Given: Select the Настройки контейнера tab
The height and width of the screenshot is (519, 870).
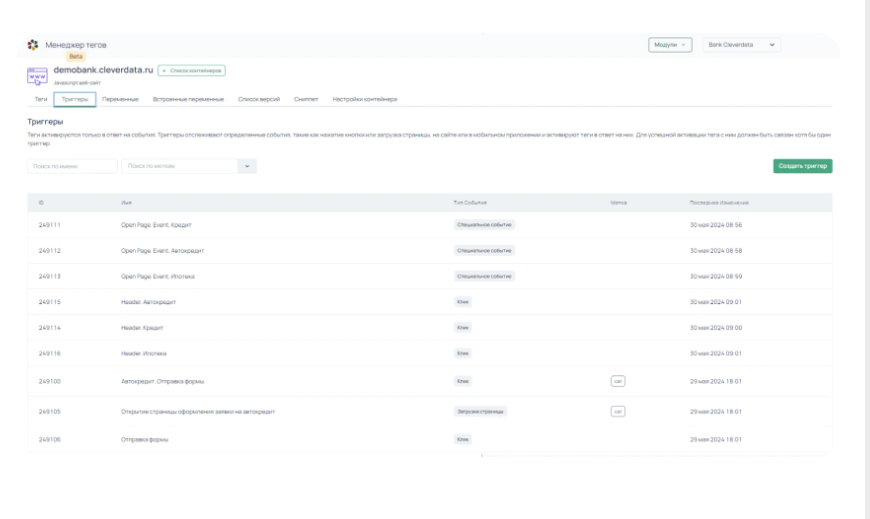Looking at the screenshot, I should [365, 99].
